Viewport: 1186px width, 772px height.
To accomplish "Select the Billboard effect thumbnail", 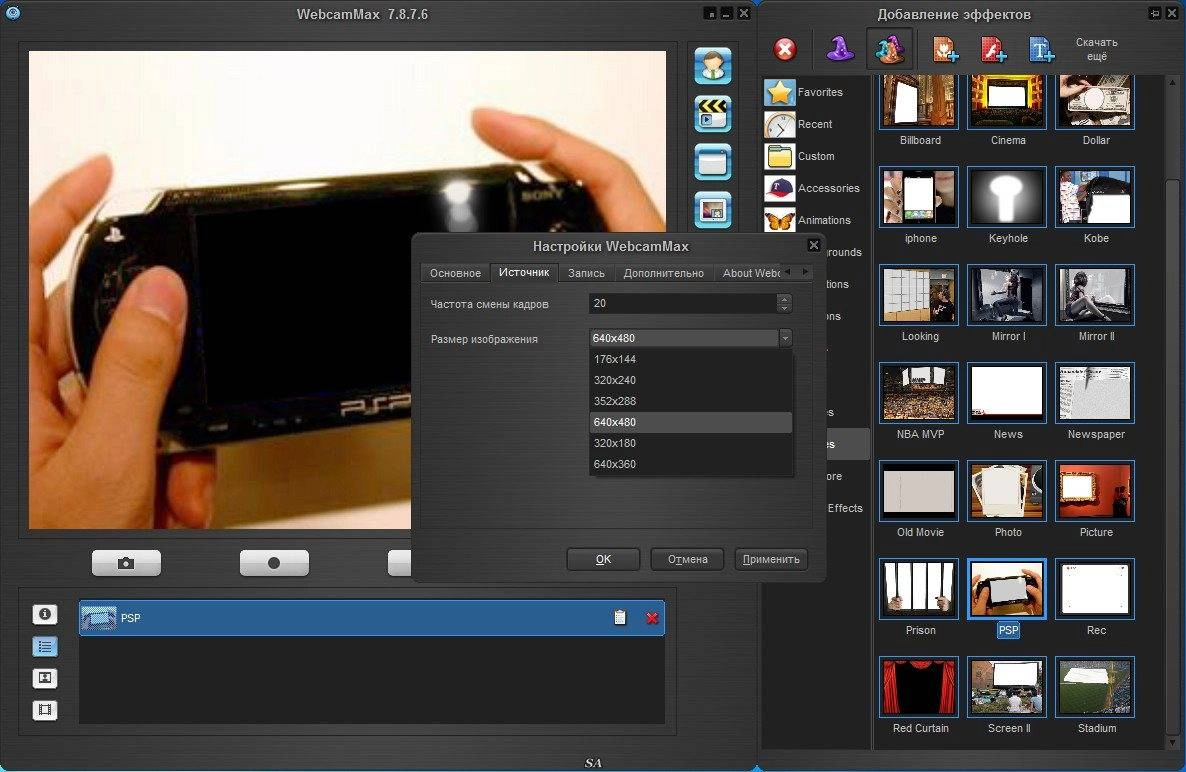I will click(x=919, y=101).
